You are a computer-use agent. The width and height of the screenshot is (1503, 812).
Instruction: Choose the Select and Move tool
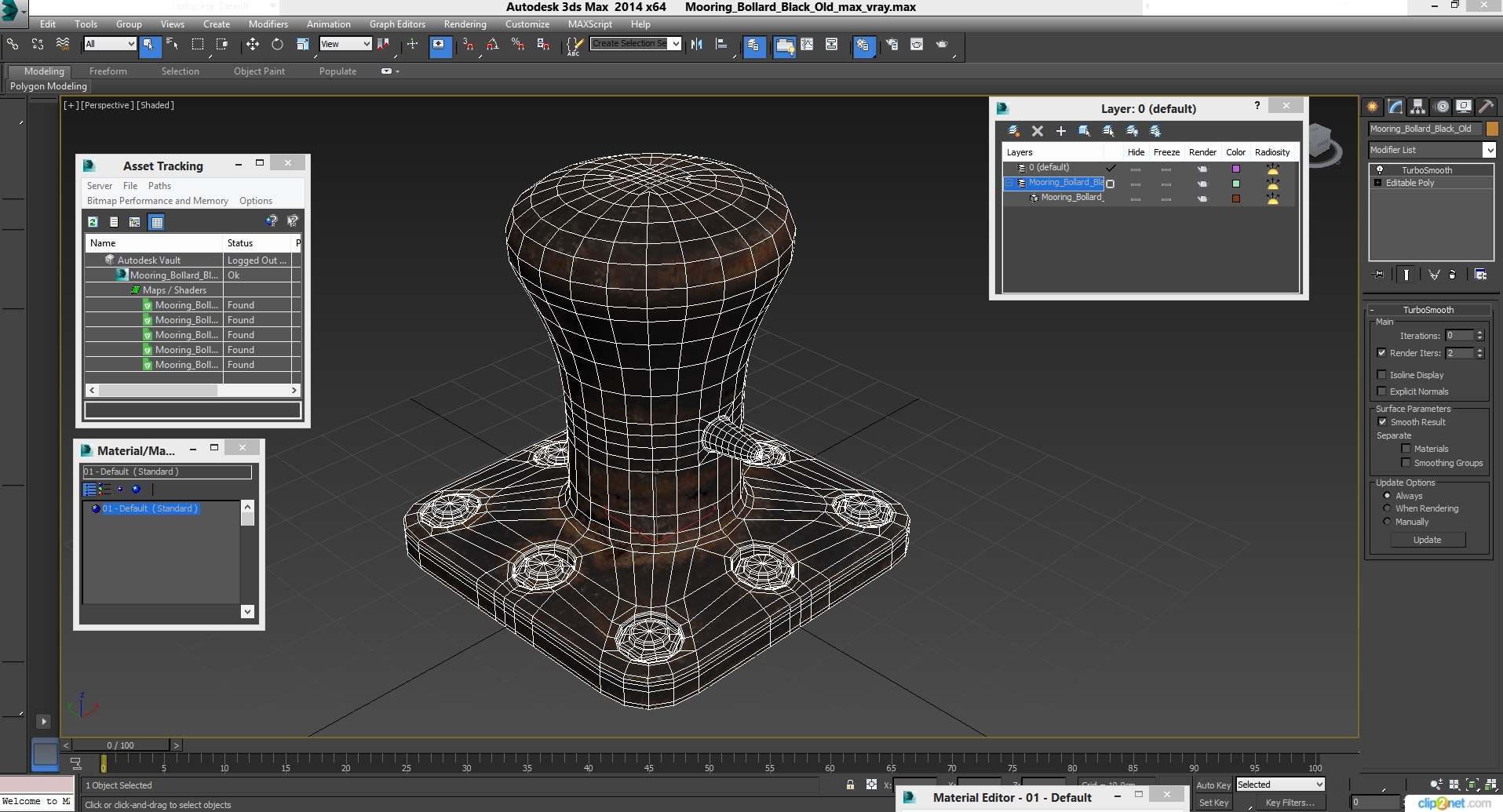[x=252, y=45]
